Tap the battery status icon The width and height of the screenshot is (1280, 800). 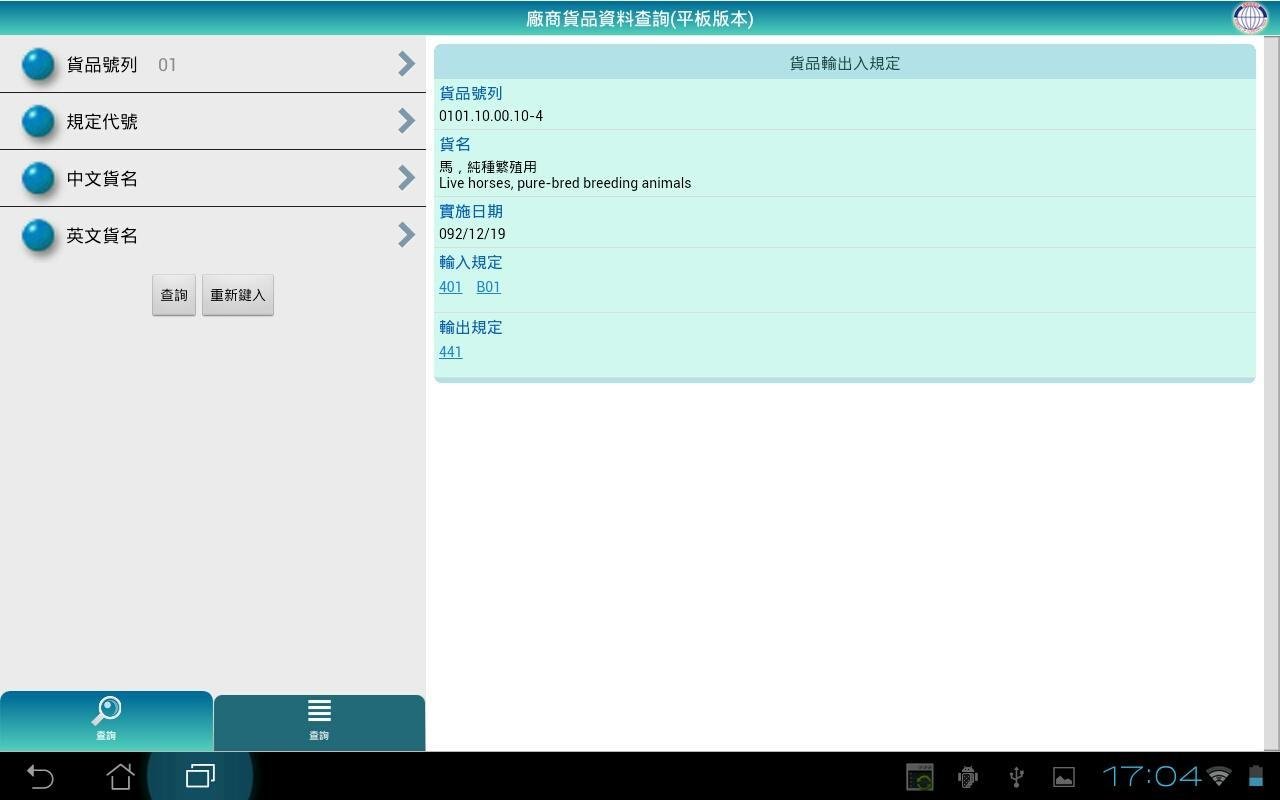[x=1255, y=776]
